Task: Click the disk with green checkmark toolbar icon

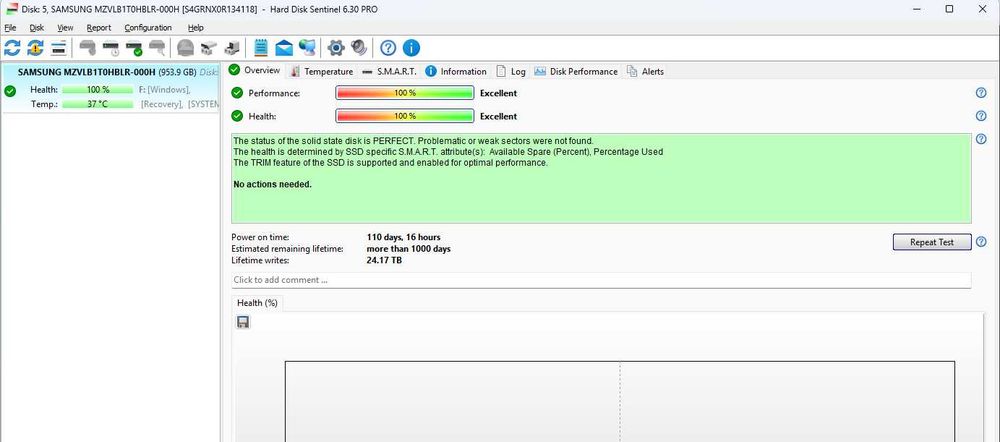Action: click(x=134, y=48)
